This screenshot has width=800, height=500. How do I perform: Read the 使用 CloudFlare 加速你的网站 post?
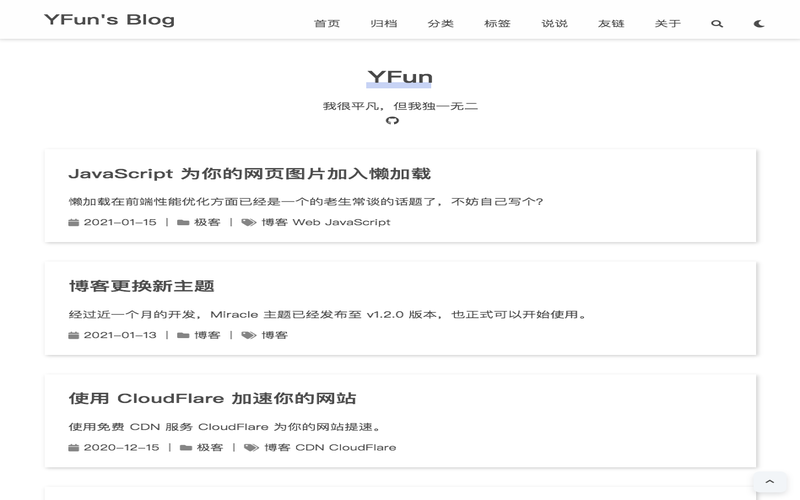point(212,398)
